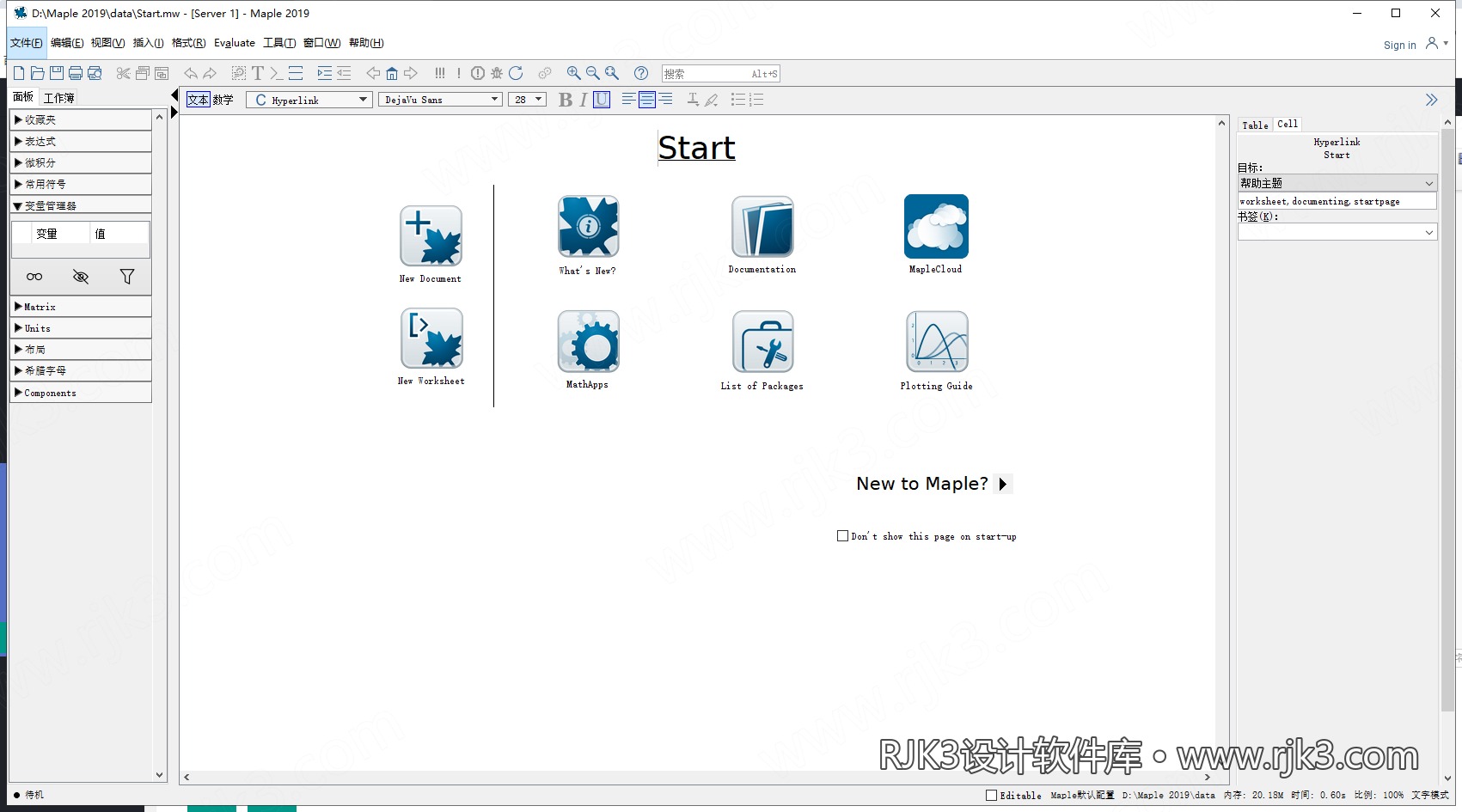
Task: Toggle bold formatting
Action: pyautogui.click(x=565, y=100)
